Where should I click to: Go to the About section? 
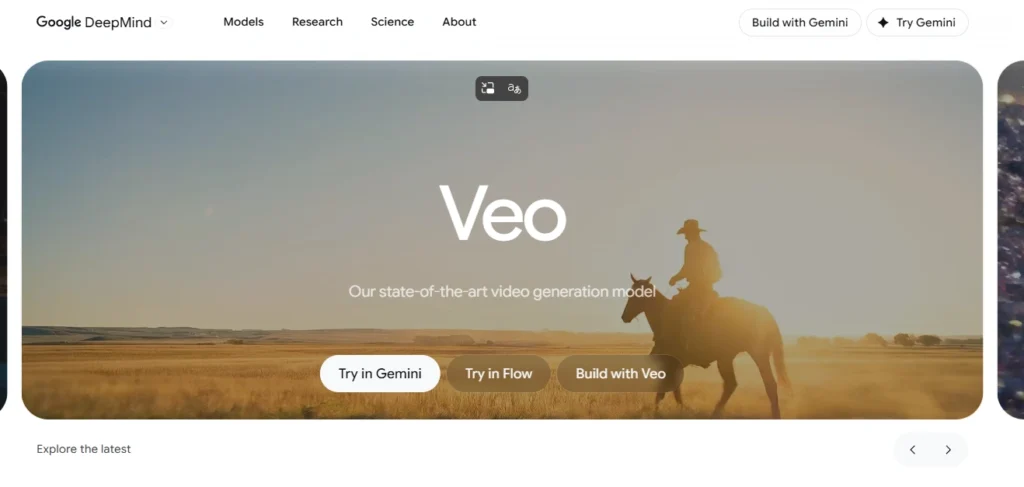(x=459, y=22)
